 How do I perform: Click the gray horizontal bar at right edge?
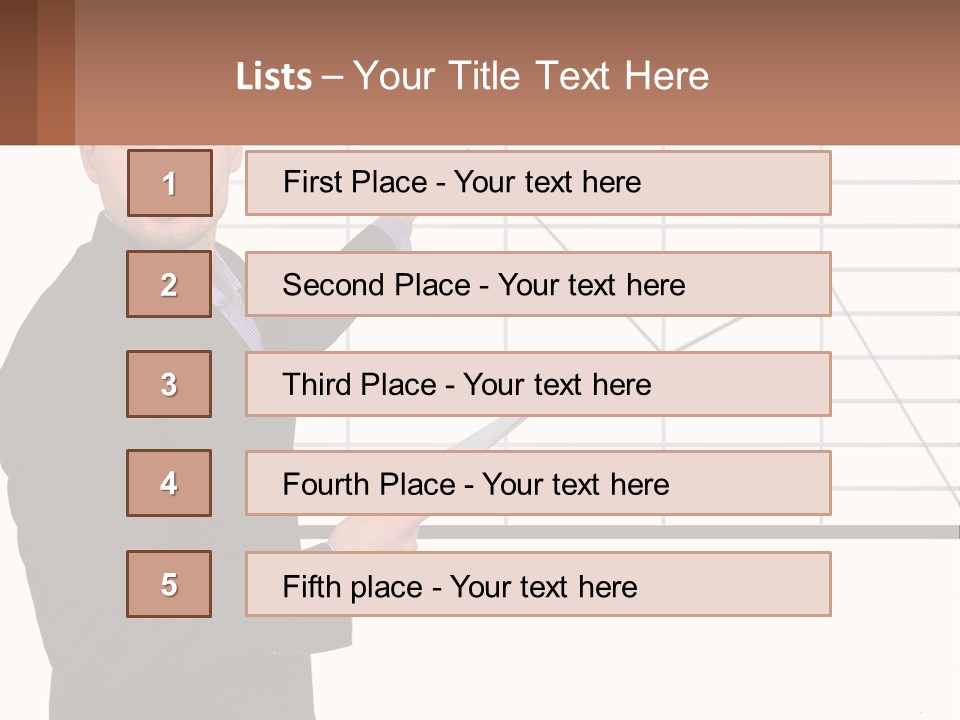pyautogui.click(x=900, y=532)
